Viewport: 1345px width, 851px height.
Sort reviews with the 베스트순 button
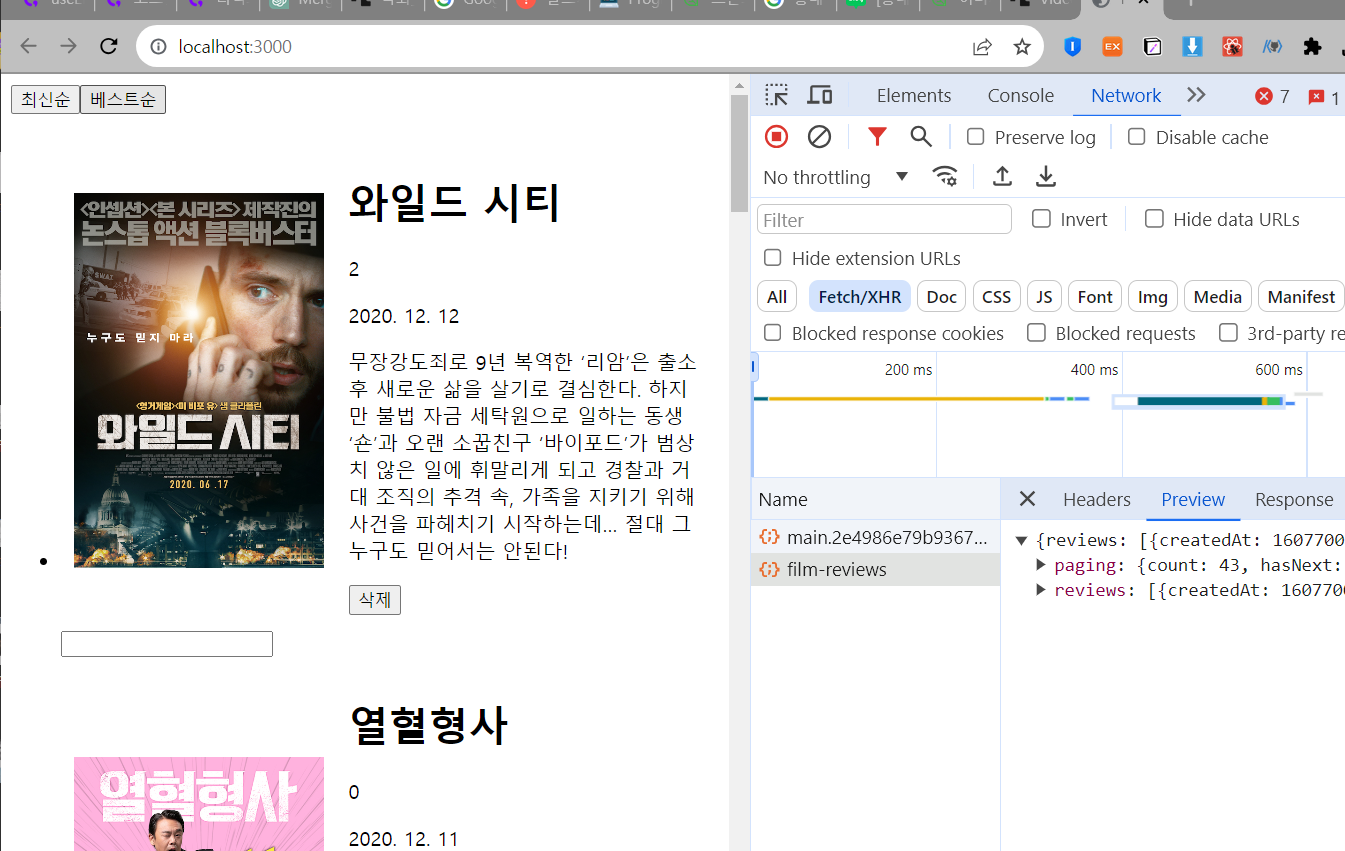click(x=123, y=100)
